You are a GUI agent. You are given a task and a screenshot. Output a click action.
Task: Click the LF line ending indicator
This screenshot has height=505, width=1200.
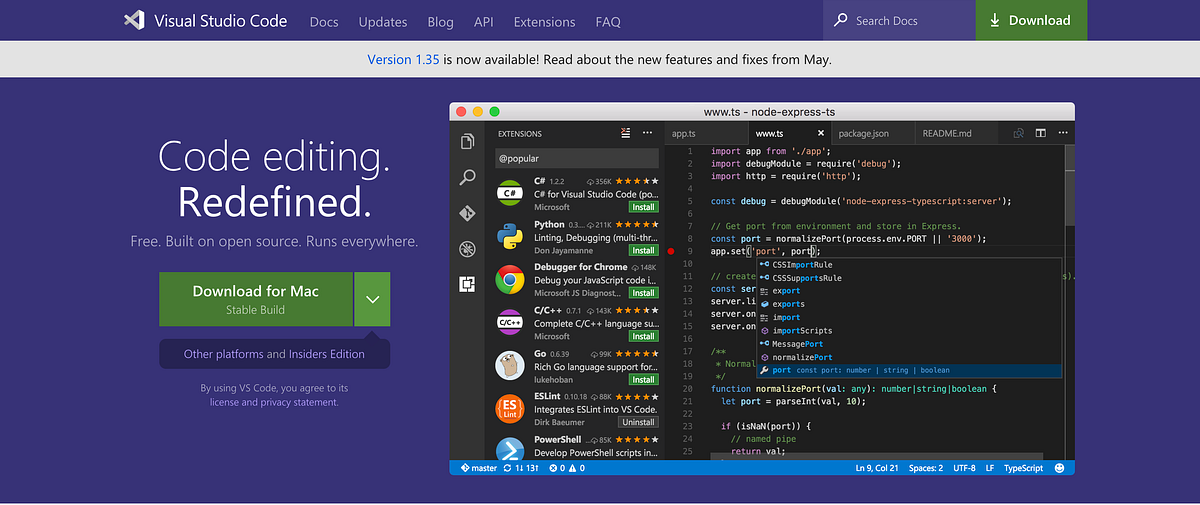990,468
